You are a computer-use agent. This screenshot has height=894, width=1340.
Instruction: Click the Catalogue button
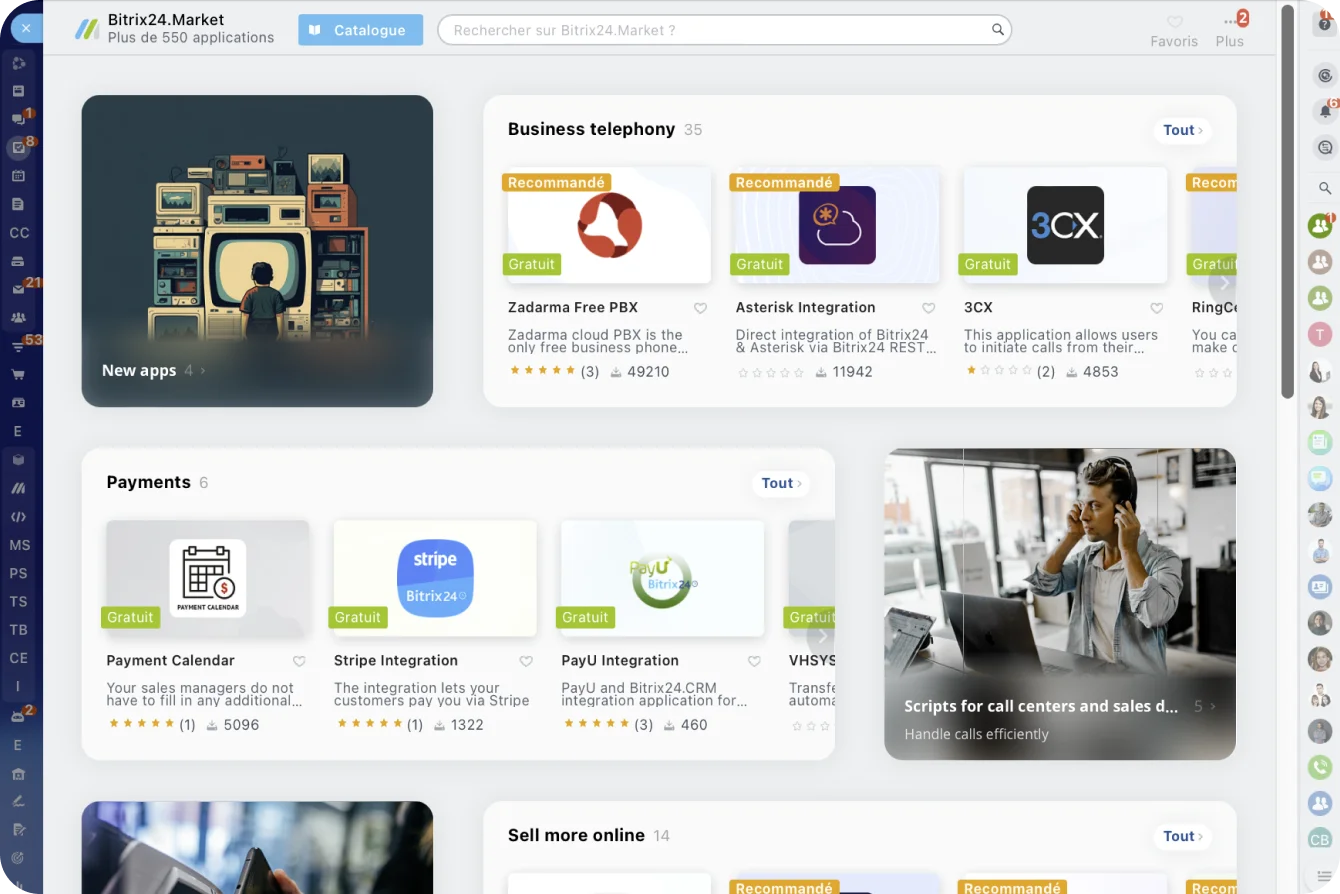click(360, 30)
